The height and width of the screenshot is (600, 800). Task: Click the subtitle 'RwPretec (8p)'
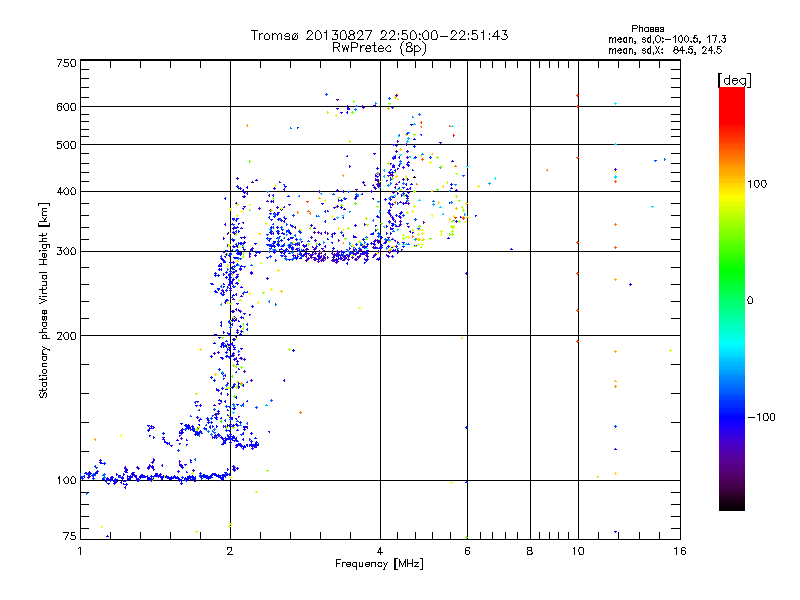(379, 48)
